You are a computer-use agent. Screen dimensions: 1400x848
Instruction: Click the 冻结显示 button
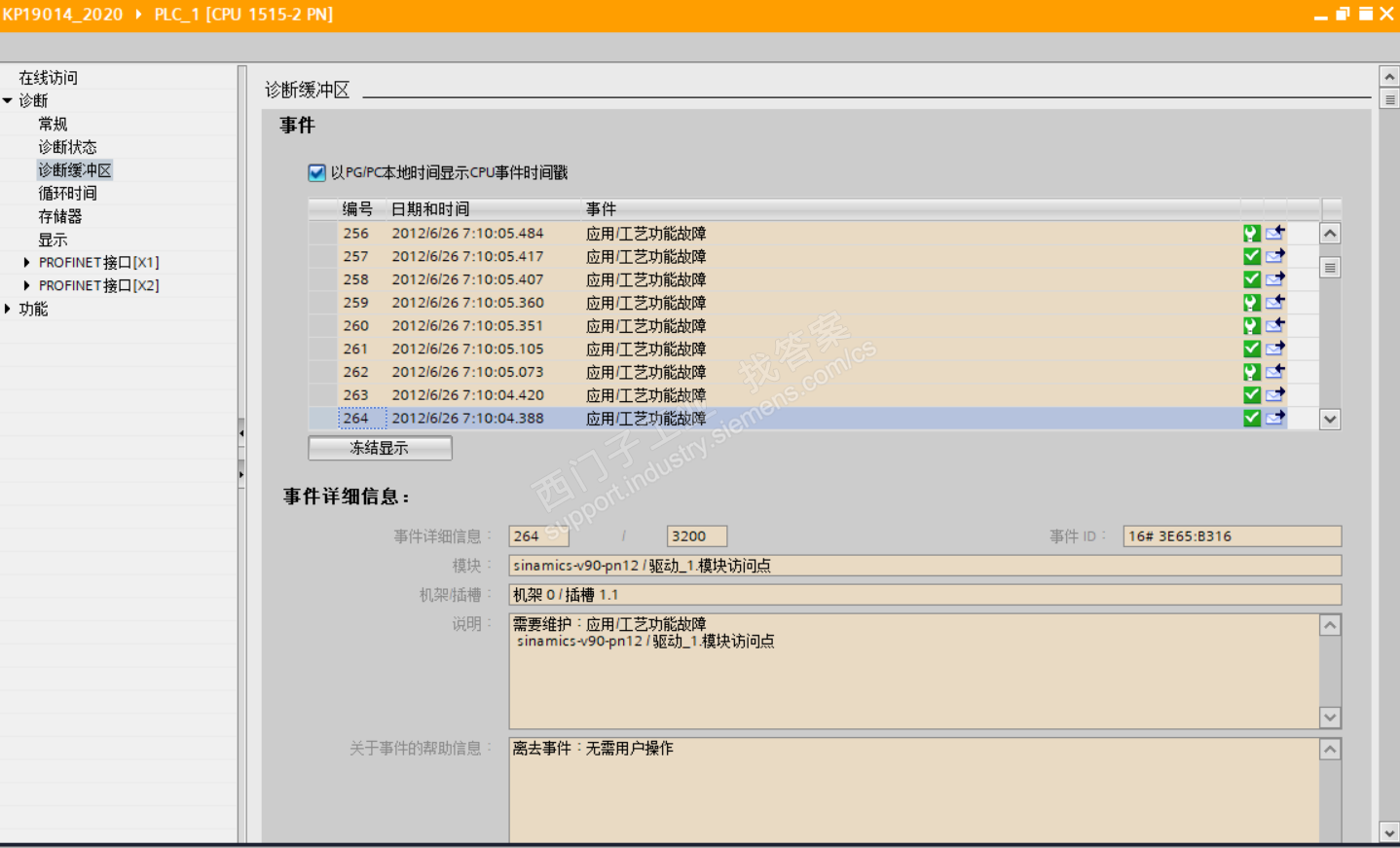coord(380,448)
